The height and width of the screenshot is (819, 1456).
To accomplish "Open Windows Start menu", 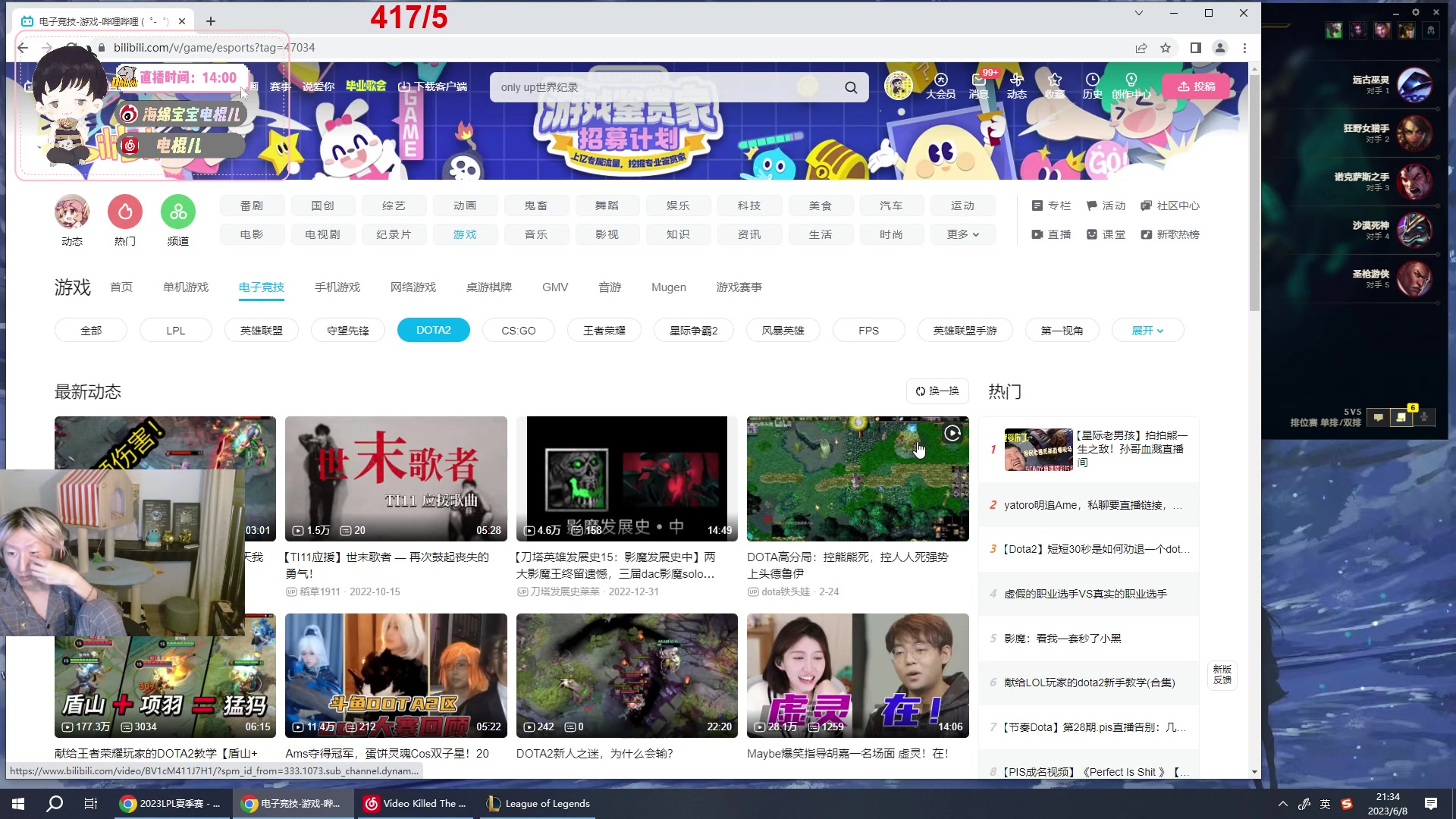I will [18, 804].
